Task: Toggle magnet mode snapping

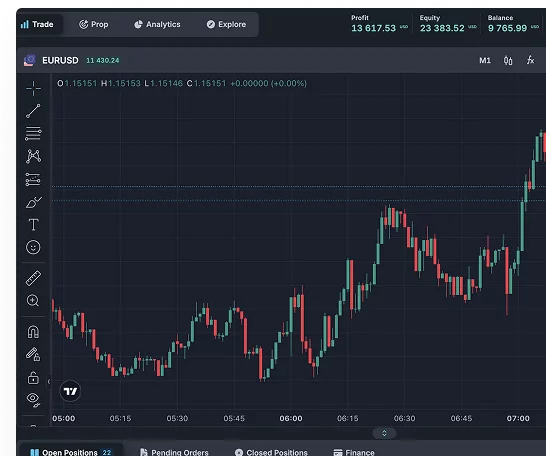Action: pyautogui.click(x=33, y=332)
